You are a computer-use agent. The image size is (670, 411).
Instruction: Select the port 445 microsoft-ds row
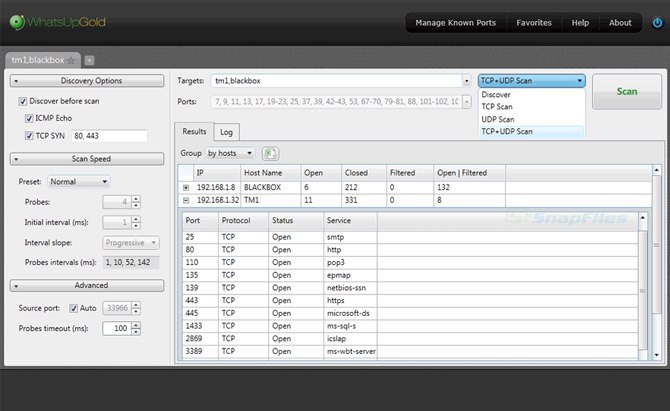point(410,314)
